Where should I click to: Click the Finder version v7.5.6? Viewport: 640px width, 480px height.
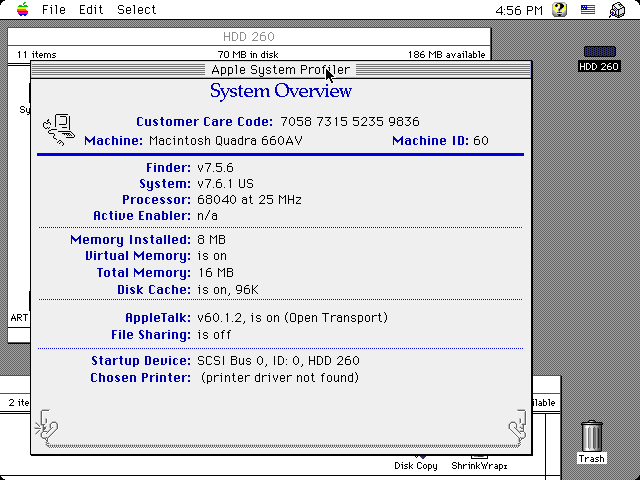(215, 168)
